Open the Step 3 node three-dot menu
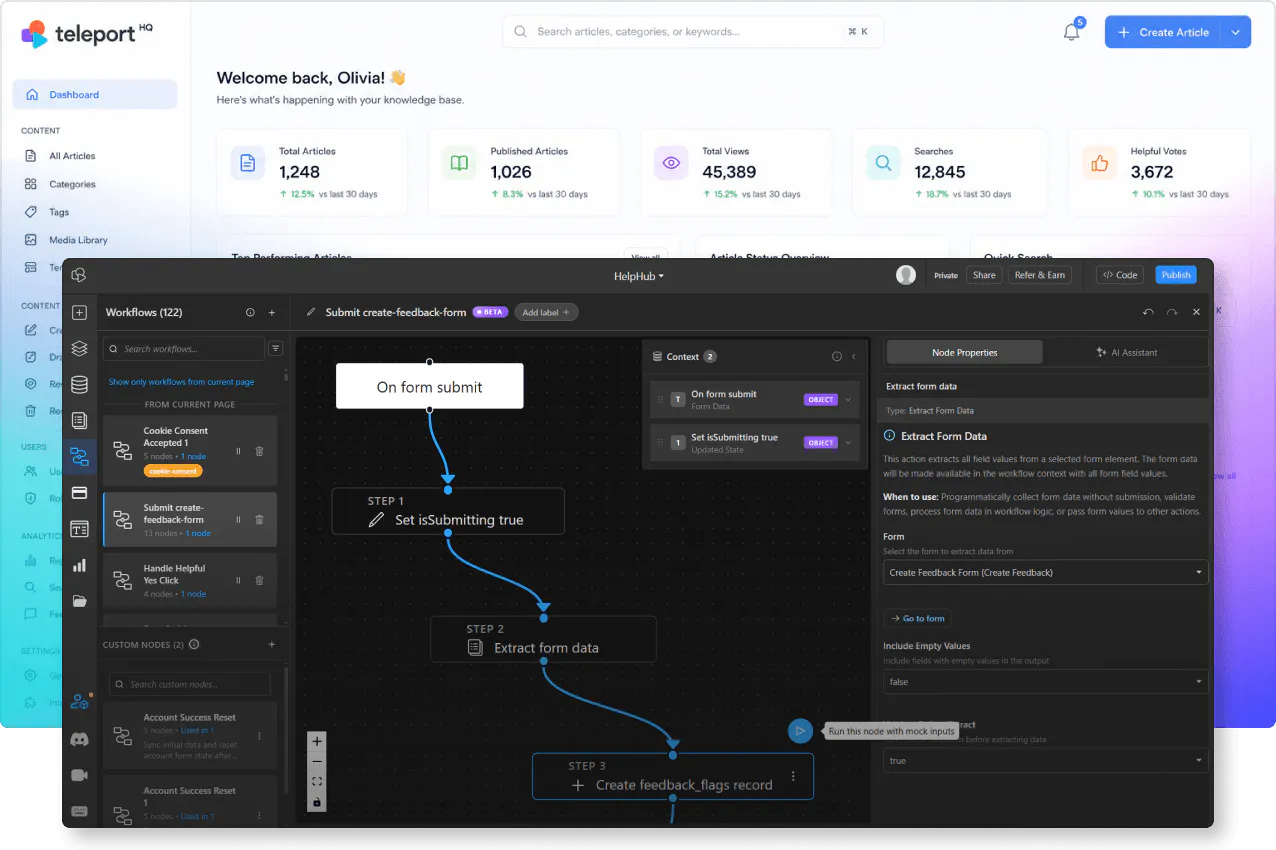The width and height of the screenshot is (1276, 850). [x=793, y=776]
